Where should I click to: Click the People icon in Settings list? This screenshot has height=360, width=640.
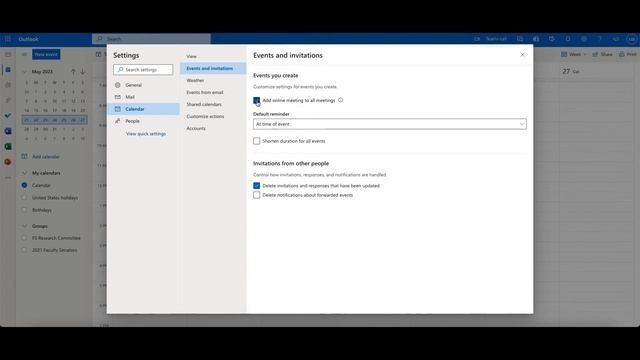point(118,121)
